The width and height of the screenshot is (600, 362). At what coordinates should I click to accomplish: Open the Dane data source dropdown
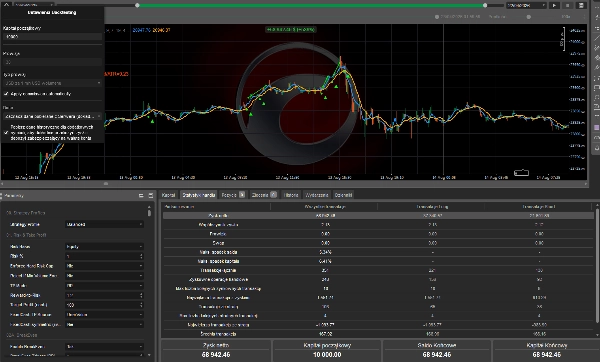point(52,116)
